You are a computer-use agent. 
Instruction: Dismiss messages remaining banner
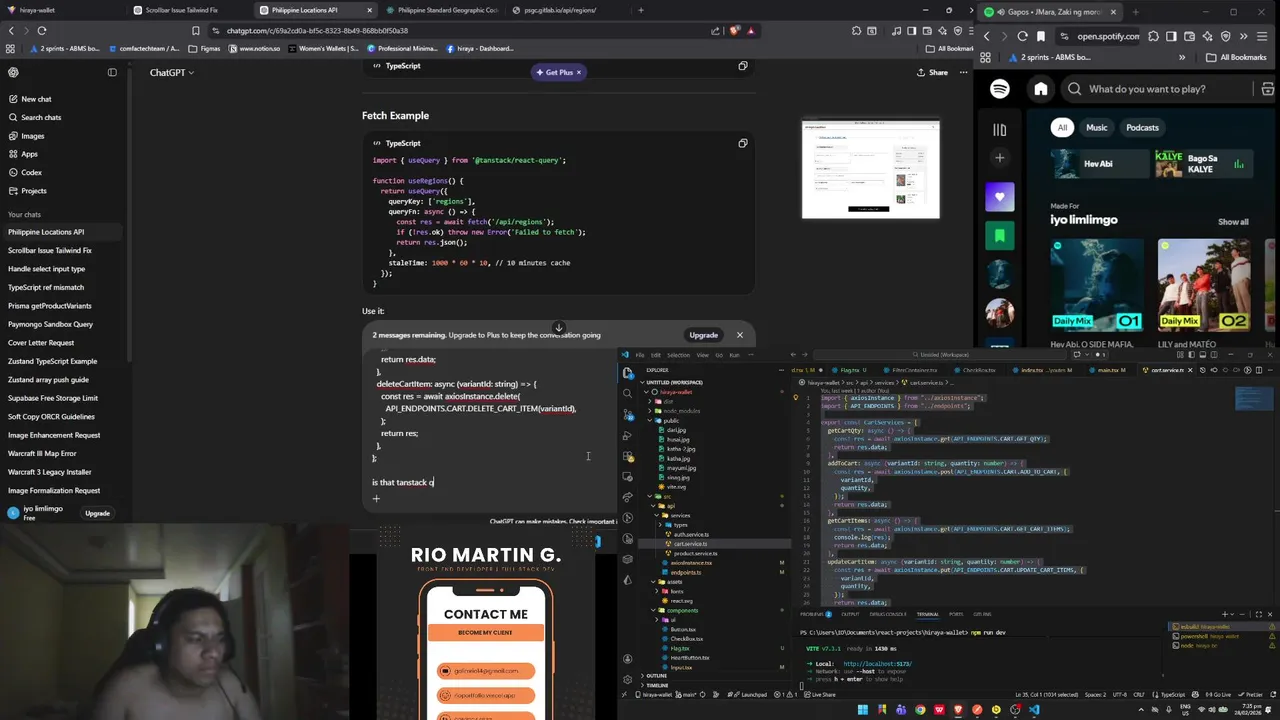click(x=739, y=335)
